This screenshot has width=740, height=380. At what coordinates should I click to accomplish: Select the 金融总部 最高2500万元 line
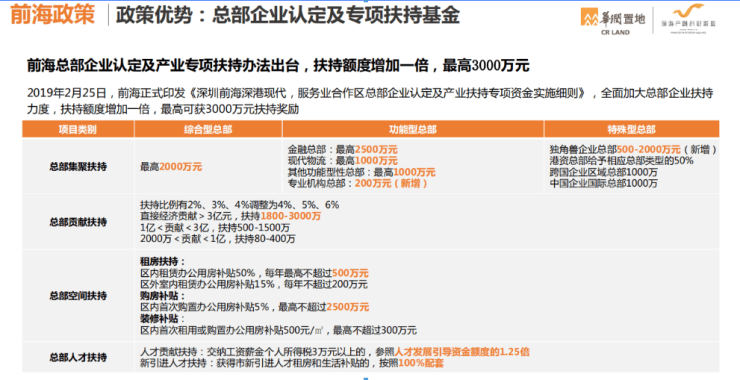pyautogui.click(x=343, y=150)
